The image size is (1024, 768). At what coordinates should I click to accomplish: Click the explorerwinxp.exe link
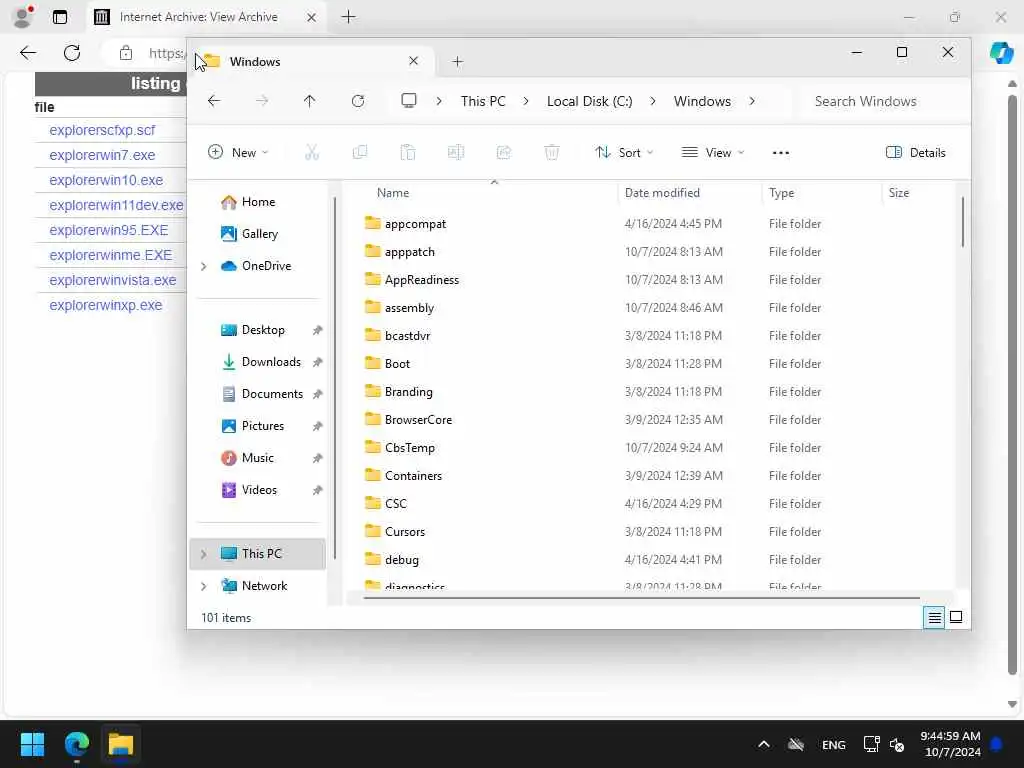[105, 305]
